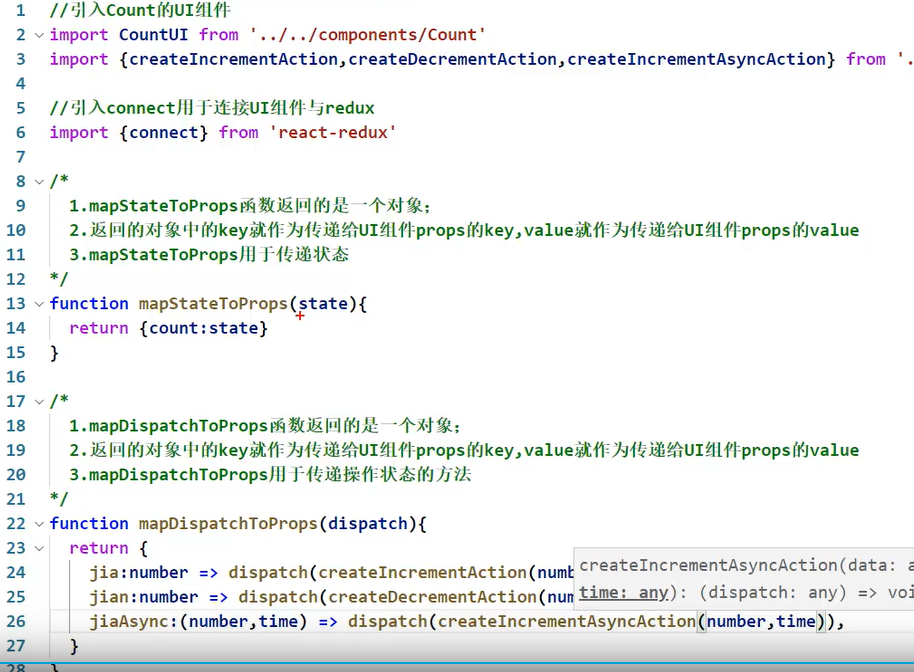Collapse the comment block starting line 8

[x=39, y=182]
